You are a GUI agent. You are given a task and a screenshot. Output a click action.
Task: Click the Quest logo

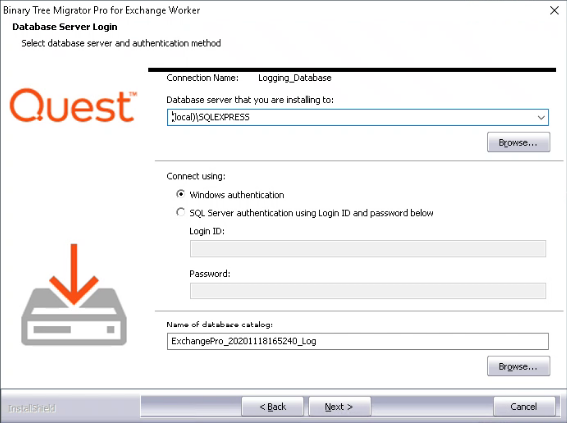pyautogui.click(x=73, y=105)
